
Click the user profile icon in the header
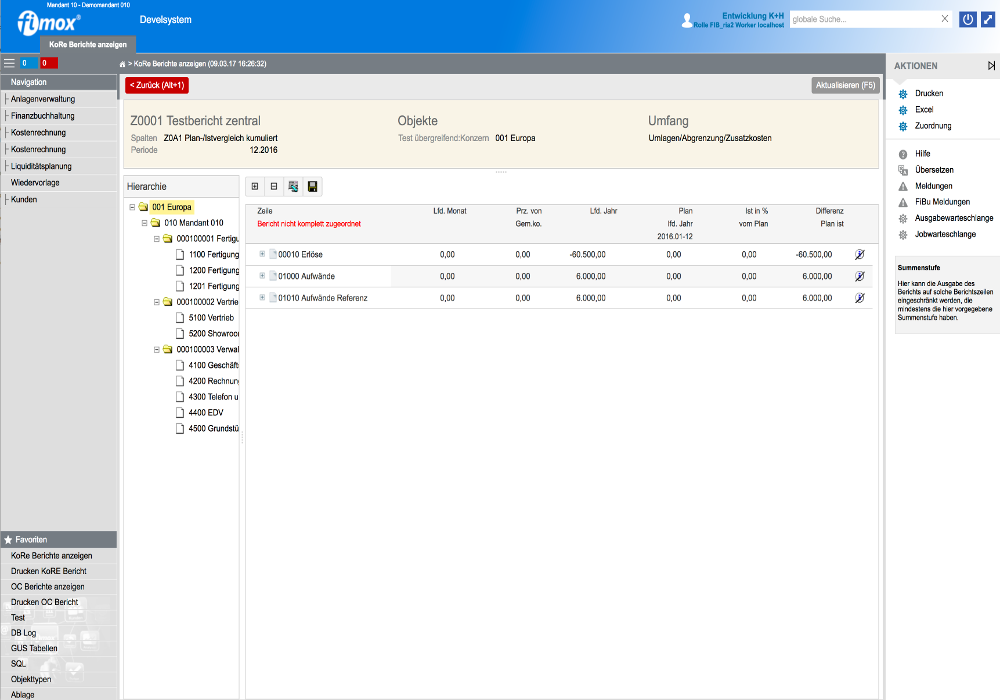[x=687, y=20]
